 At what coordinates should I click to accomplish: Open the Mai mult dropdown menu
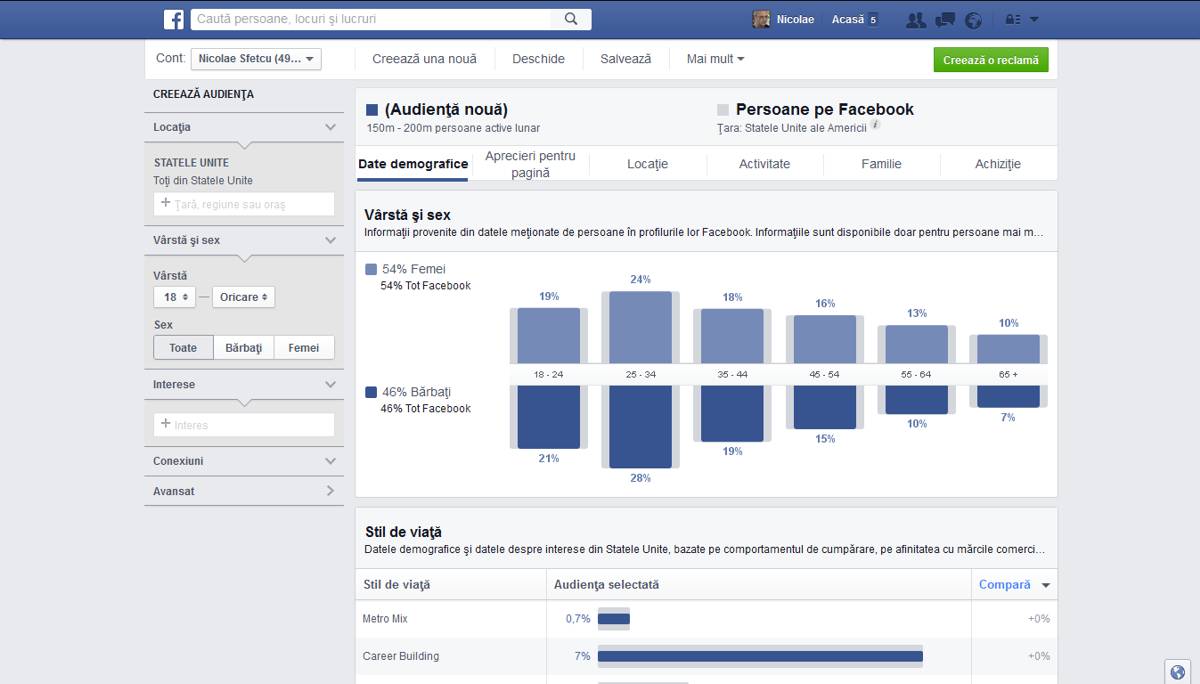coord(715,59)
